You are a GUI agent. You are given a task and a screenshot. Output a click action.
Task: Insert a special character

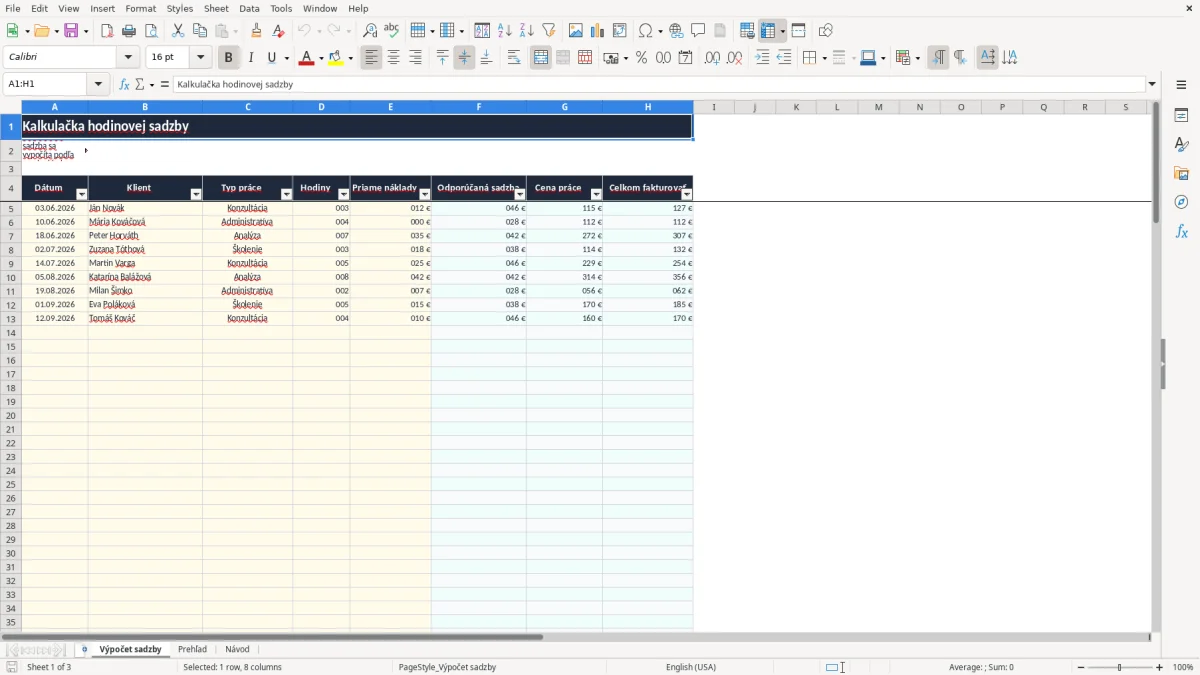pos(645,31)
